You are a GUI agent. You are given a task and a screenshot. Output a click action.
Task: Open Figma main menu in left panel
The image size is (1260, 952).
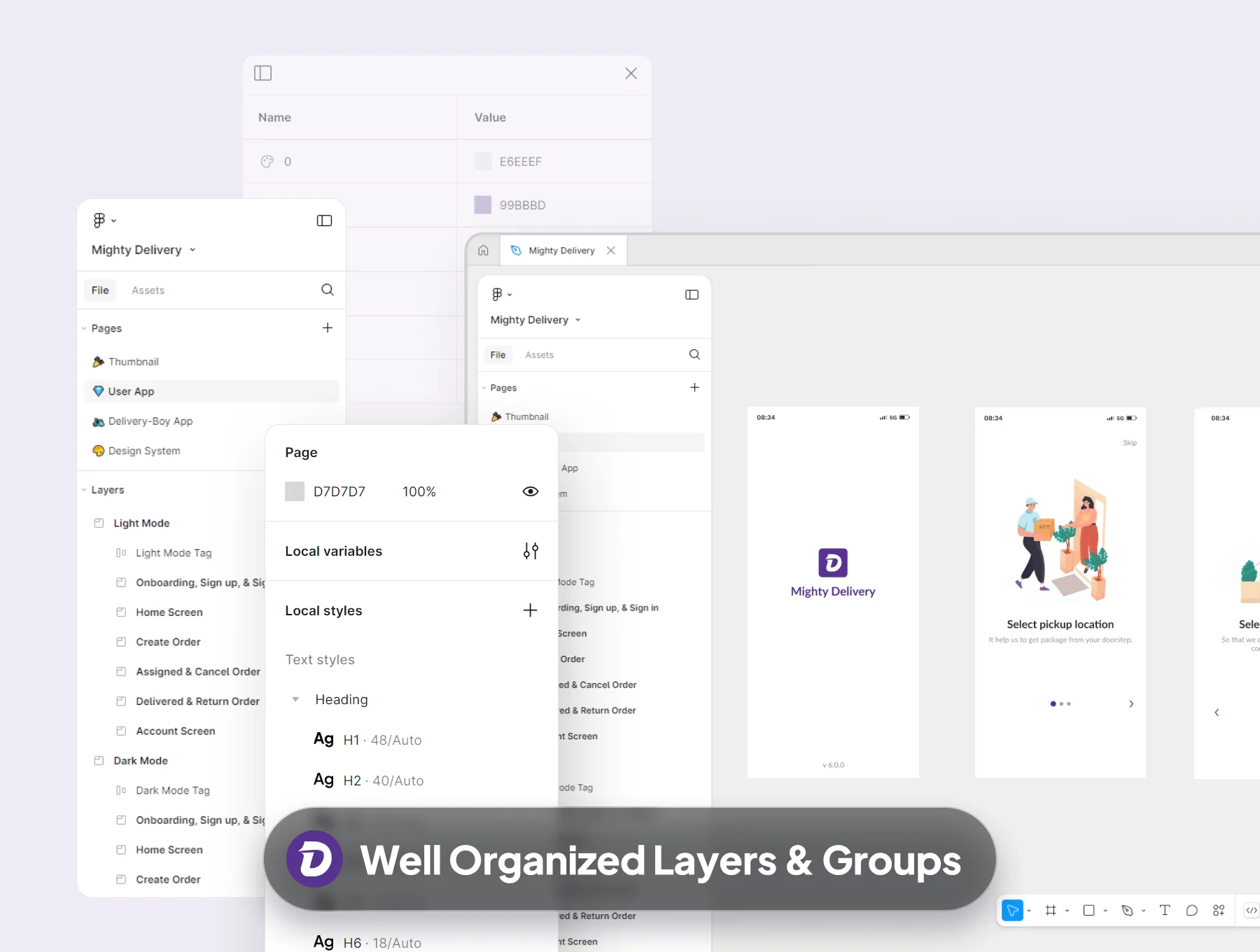tap(104, 220)
